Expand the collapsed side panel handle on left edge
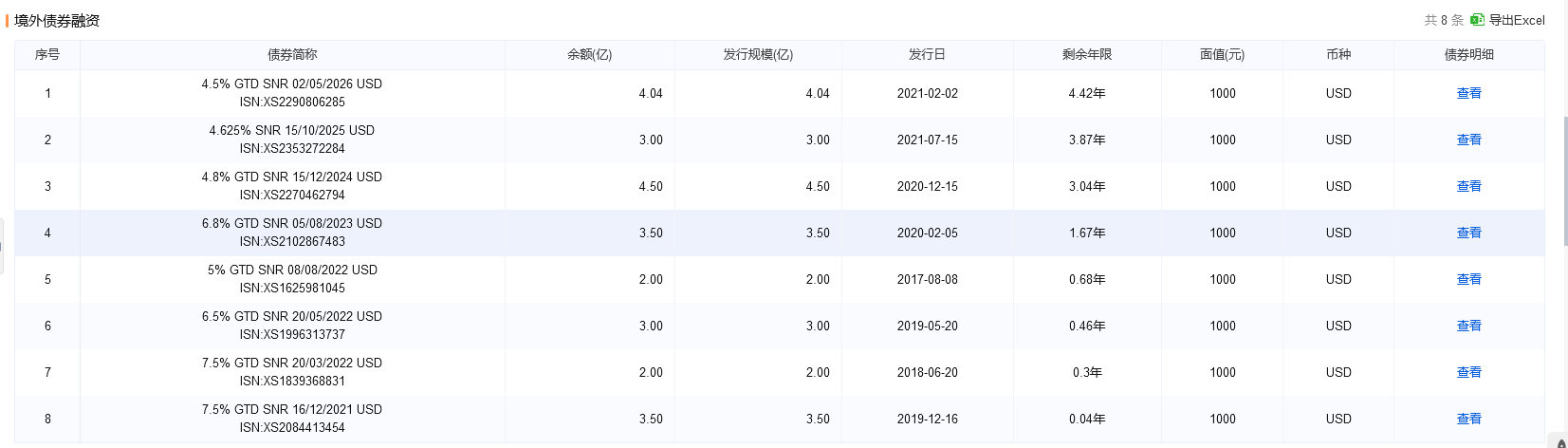 point(2,246)
